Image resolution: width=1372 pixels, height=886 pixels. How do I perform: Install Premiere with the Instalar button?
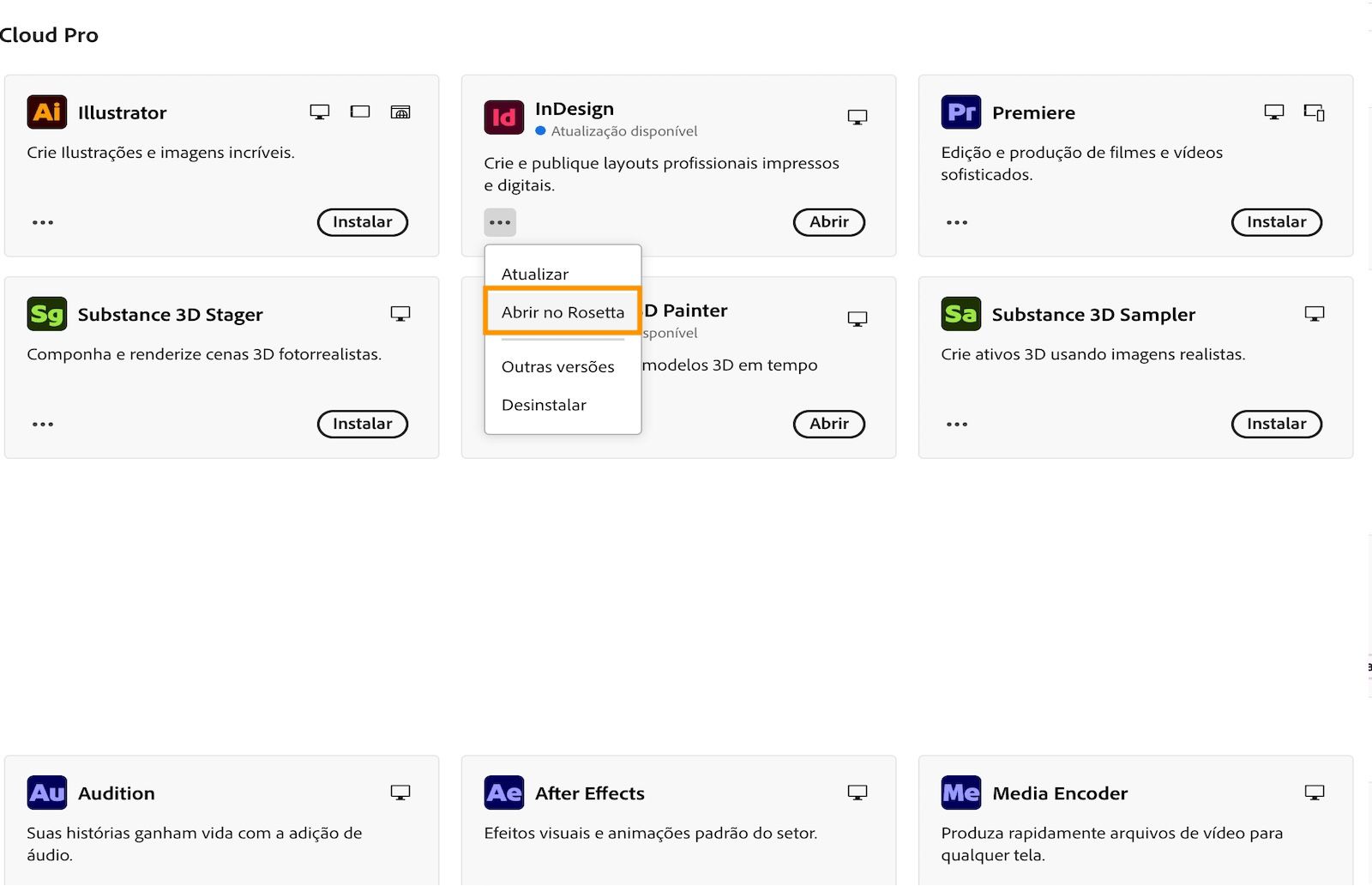tap(1277, 222)
